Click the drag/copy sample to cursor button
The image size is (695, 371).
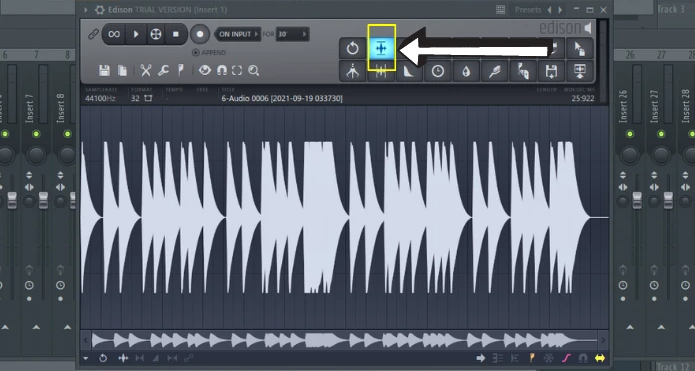pos(580,48)
